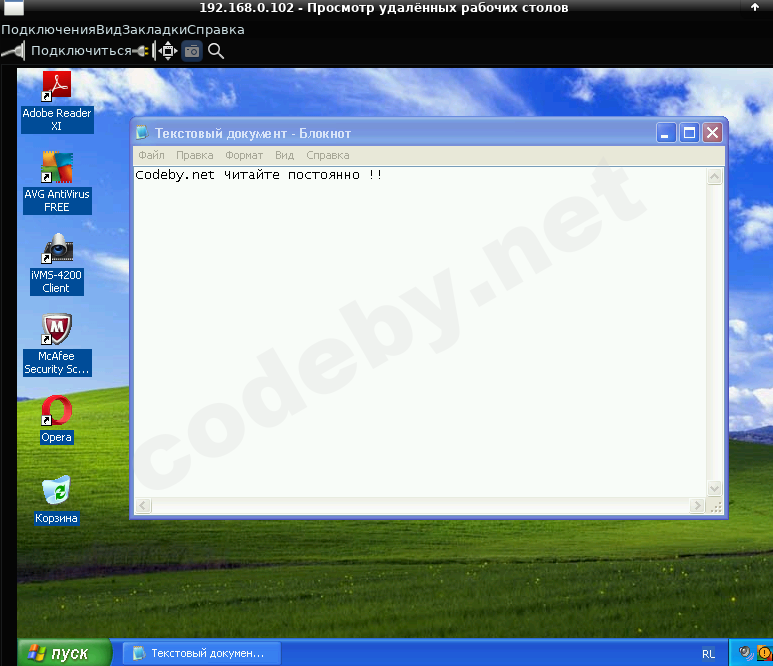Open the viewer Справка menu
Screen dimensions: 773x666
(216, 30)
